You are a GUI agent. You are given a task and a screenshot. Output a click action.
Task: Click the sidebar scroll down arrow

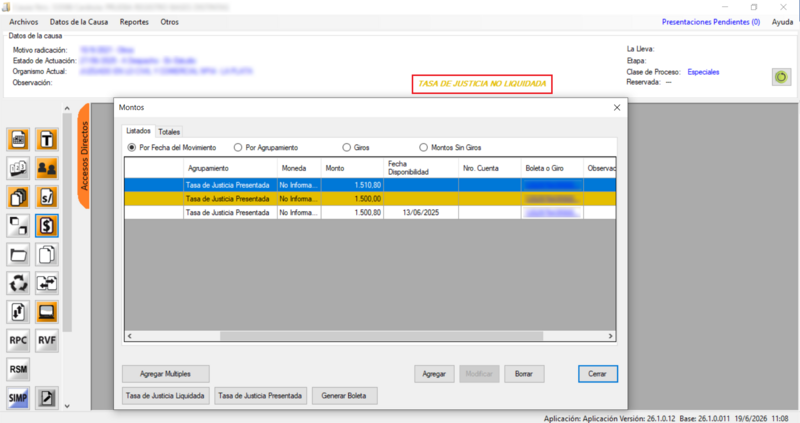[67, 406]
